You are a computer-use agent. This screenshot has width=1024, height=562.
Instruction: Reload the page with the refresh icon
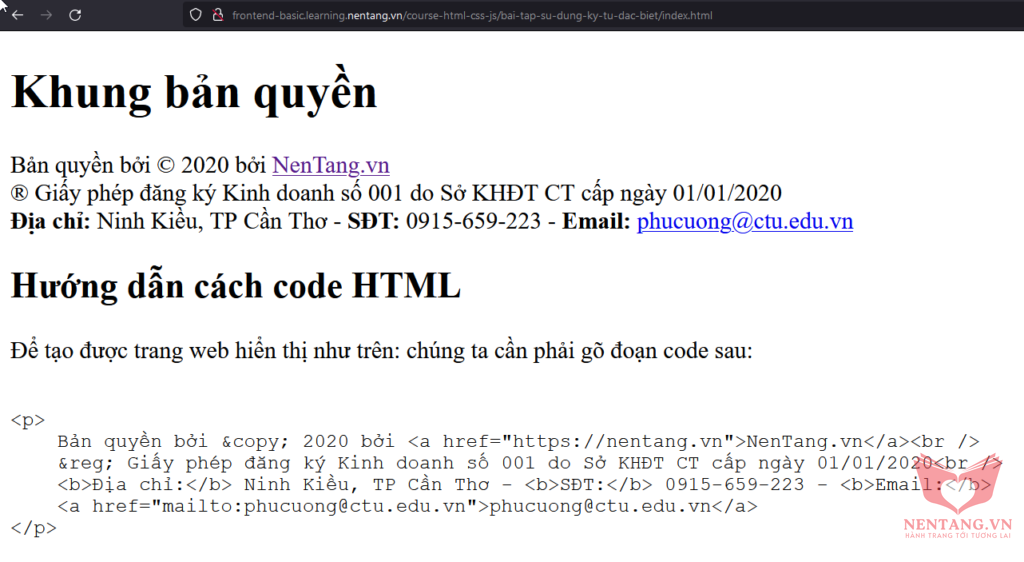pyautogui.click(x=75, y=15)
